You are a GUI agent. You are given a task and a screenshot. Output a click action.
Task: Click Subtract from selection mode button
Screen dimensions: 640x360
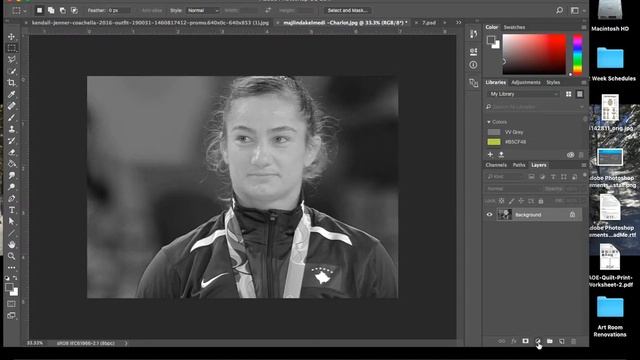point(62,10)
